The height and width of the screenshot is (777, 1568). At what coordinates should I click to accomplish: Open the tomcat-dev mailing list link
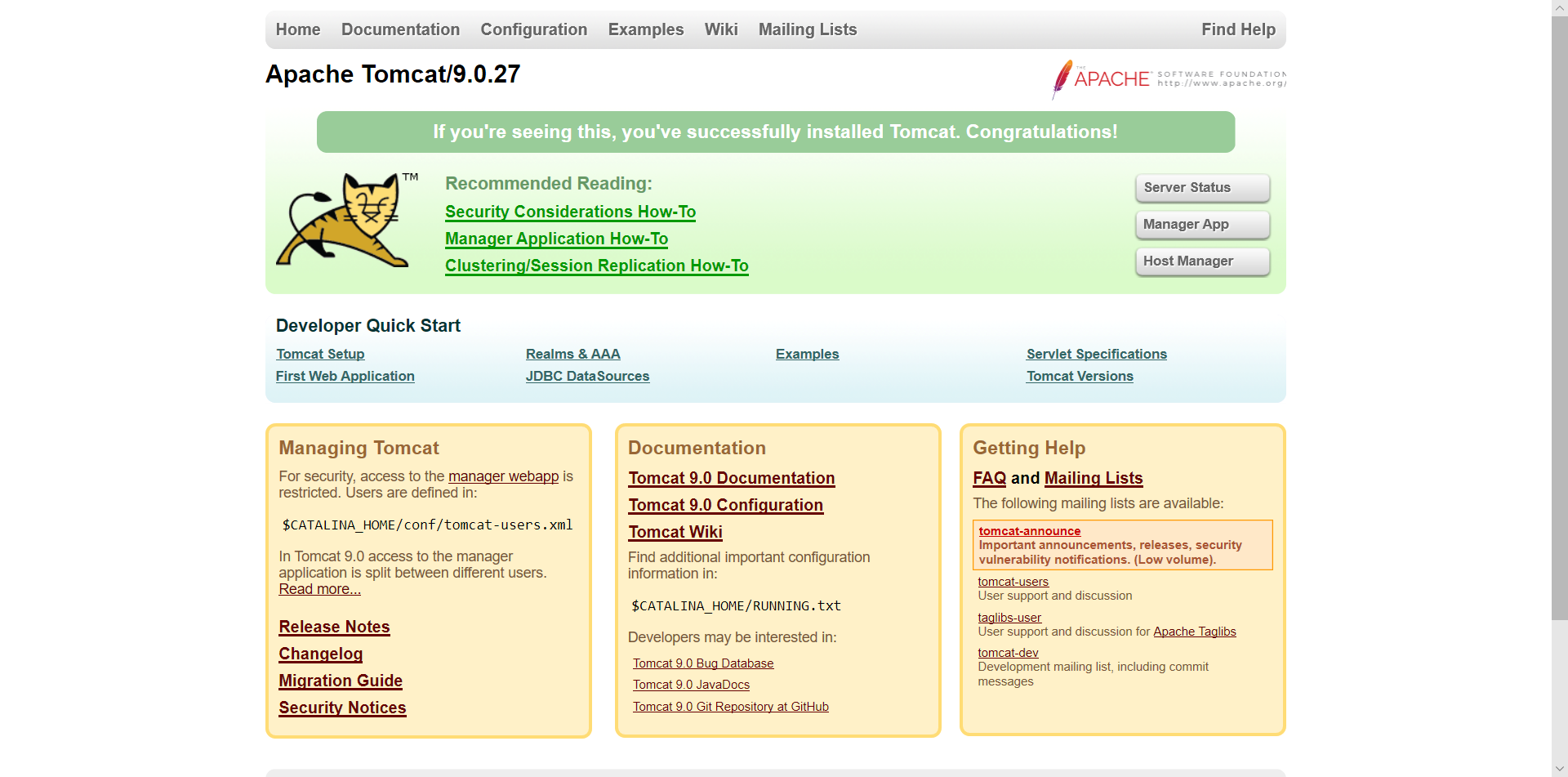1008,653
